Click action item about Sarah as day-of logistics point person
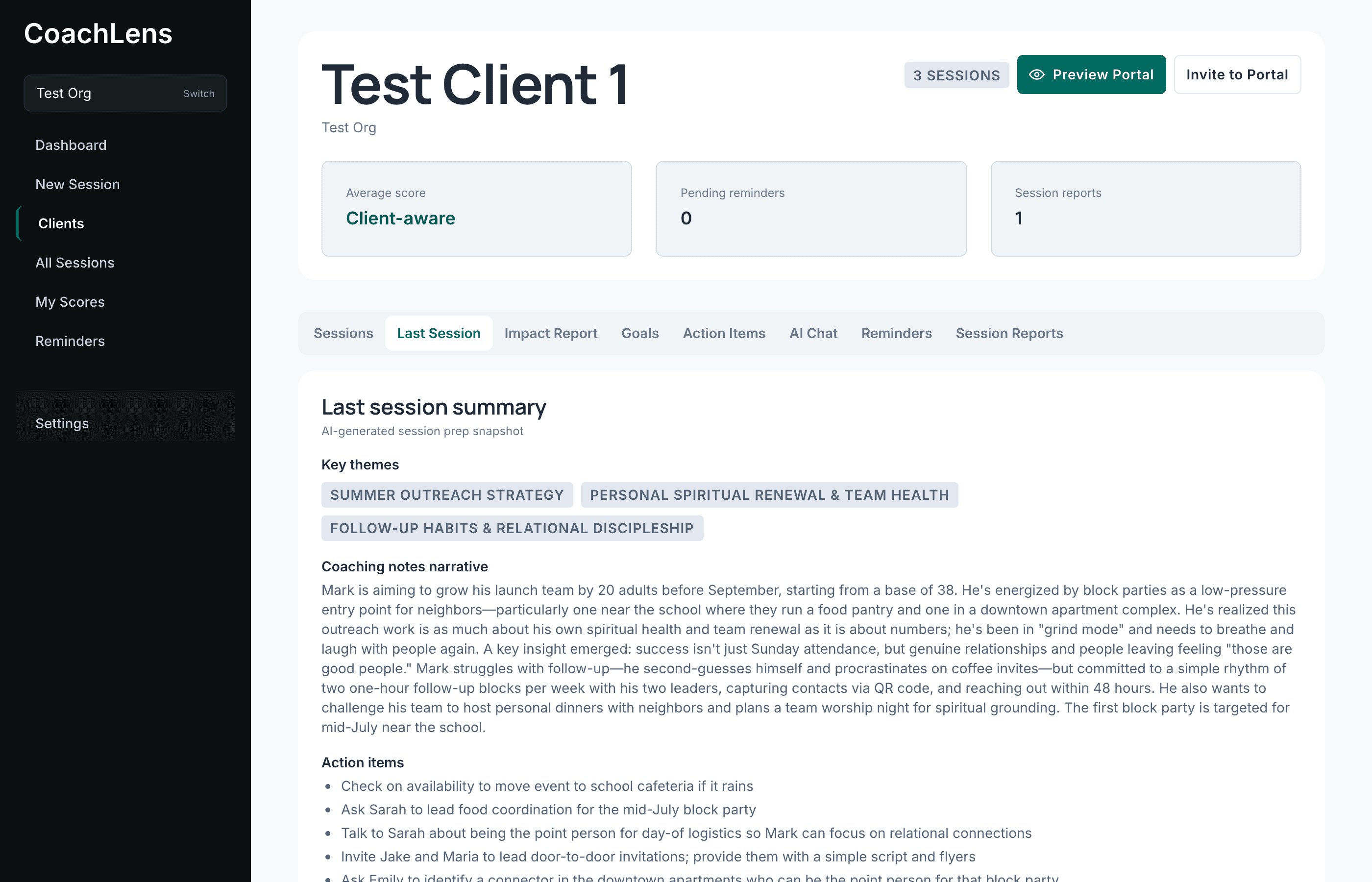Image resolution: width=1372 pixels, height=882 pixels. click(x=686, y=833)
